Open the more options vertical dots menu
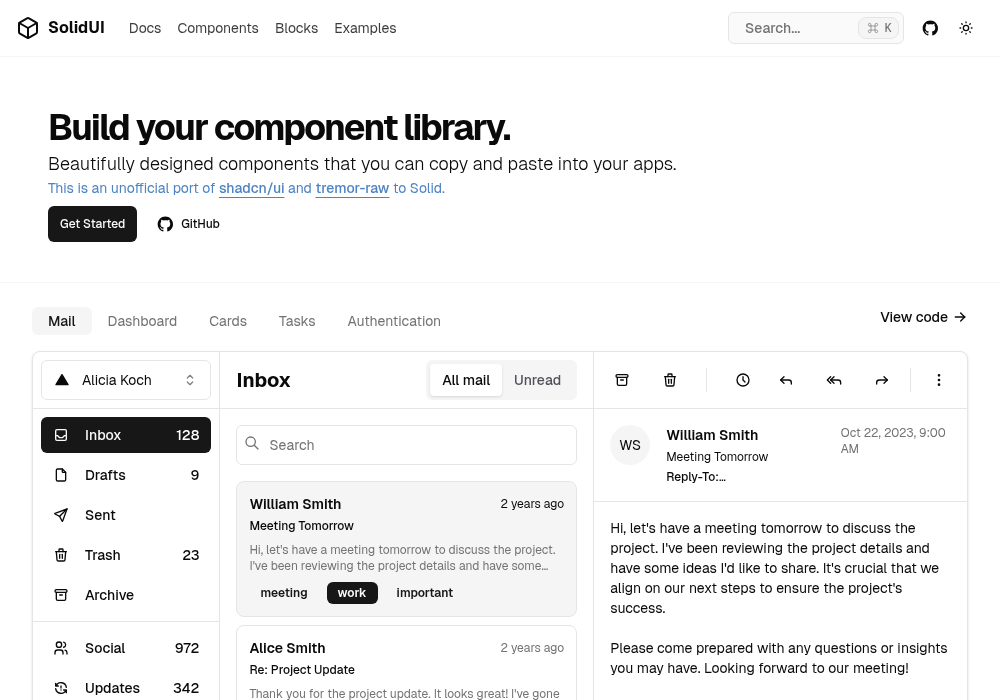Screen dimensions: 1000x700 (x=938, y=380)
